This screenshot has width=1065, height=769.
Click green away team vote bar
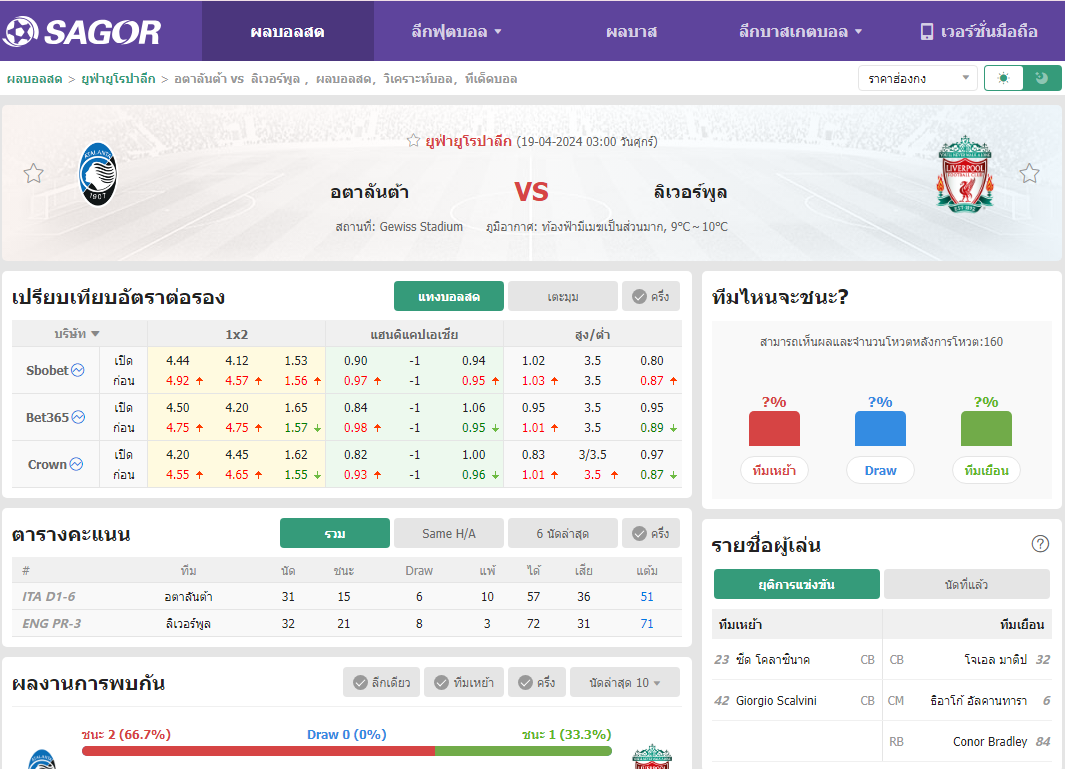[x=986, y=428]
